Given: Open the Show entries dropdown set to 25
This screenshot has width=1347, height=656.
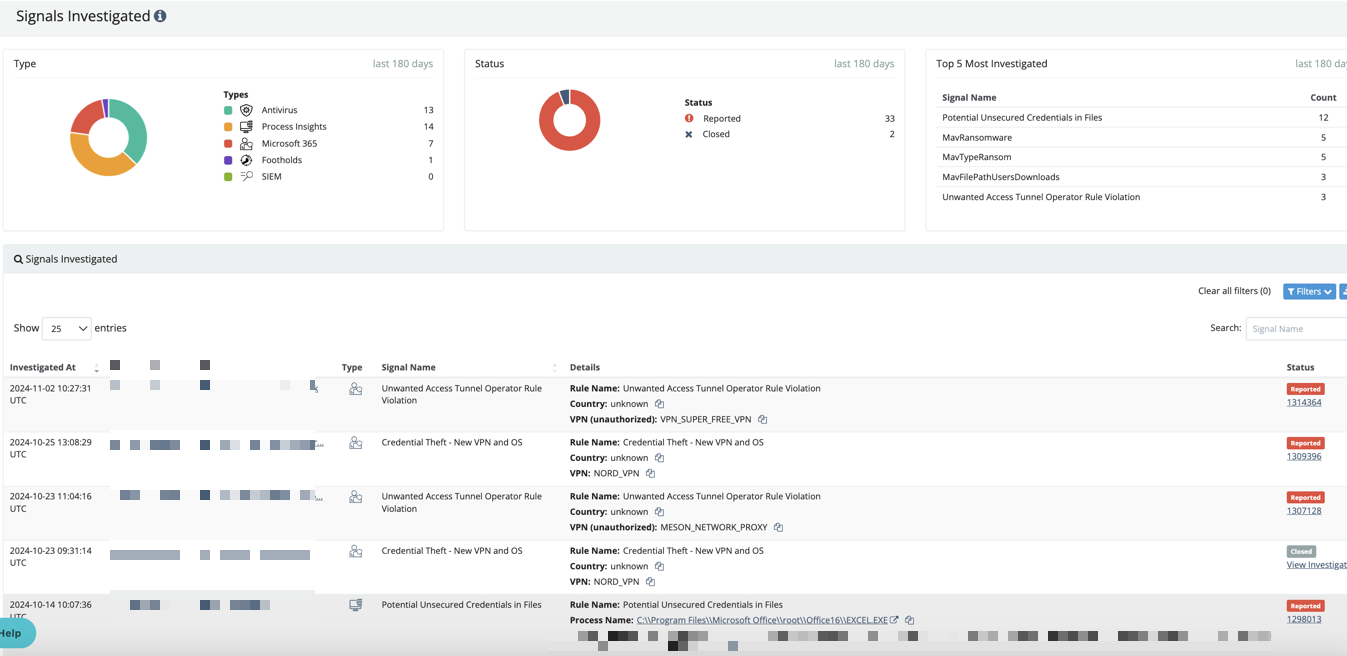Looking at the screenshot, I should [66, 328].
